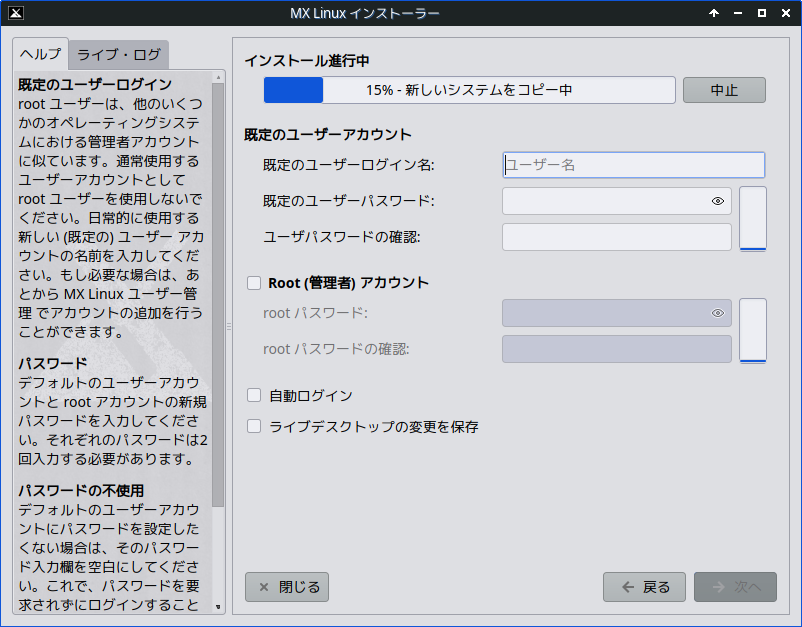Click the eye icon in root password field
802x627 pixels.
(717, 313)
